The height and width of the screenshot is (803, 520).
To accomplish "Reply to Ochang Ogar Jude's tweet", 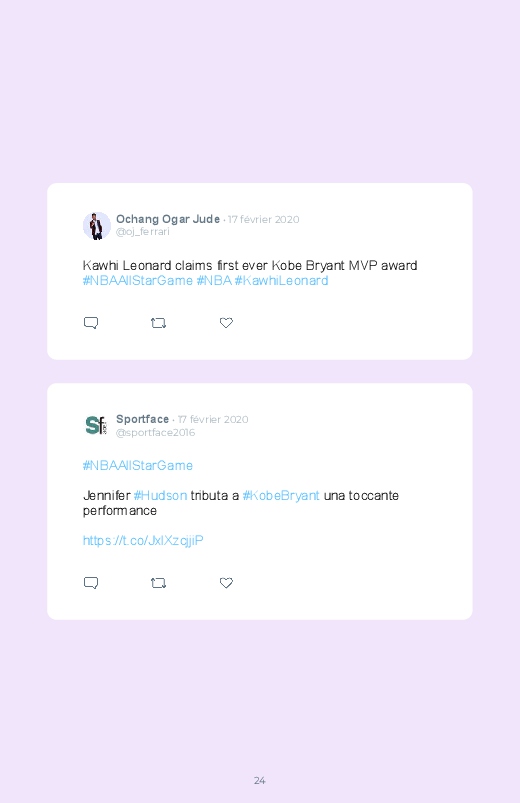I will pos(91,323).
